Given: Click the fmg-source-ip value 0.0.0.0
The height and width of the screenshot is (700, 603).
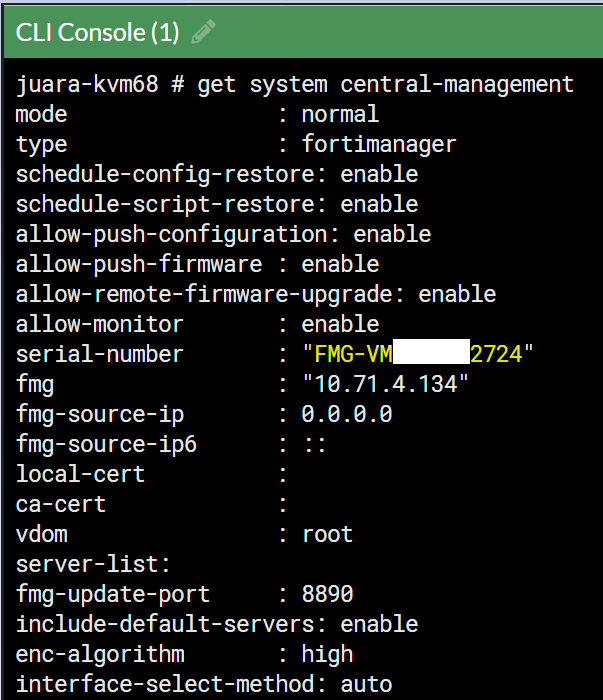Looking at the screenshot, I should click(347, 414).
